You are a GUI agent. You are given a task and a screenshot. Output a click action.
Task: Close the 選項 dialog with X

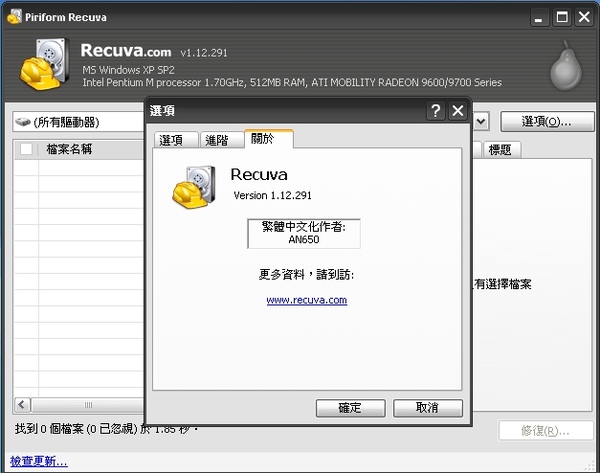(458, 111)
